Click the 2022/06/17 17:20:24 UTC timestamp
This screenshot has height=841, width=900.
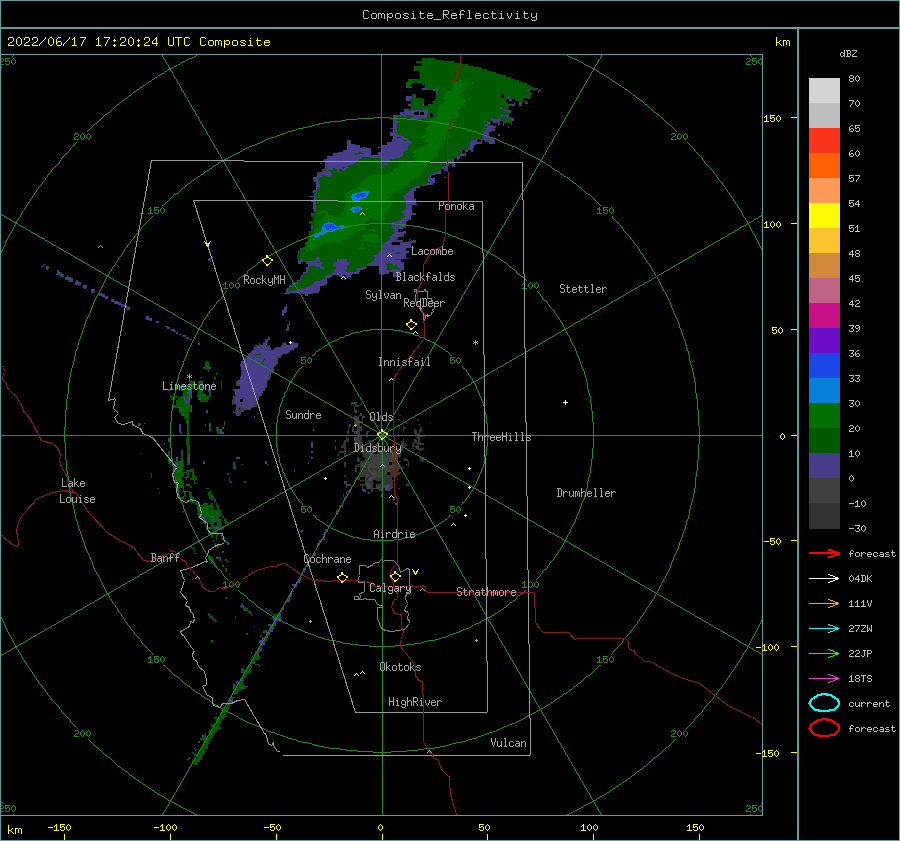(x=139, y=42)
